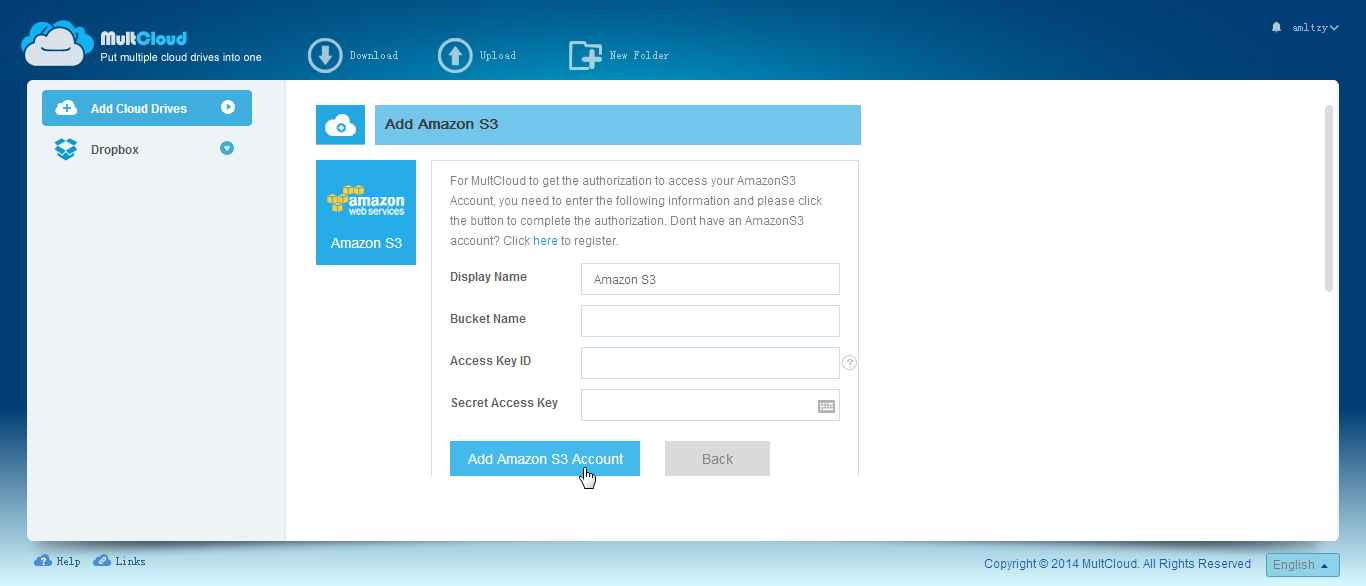Click the Dropbox logo icon in sidebar
This screenshot has width=1366, height=586.
tap(66, 149)
